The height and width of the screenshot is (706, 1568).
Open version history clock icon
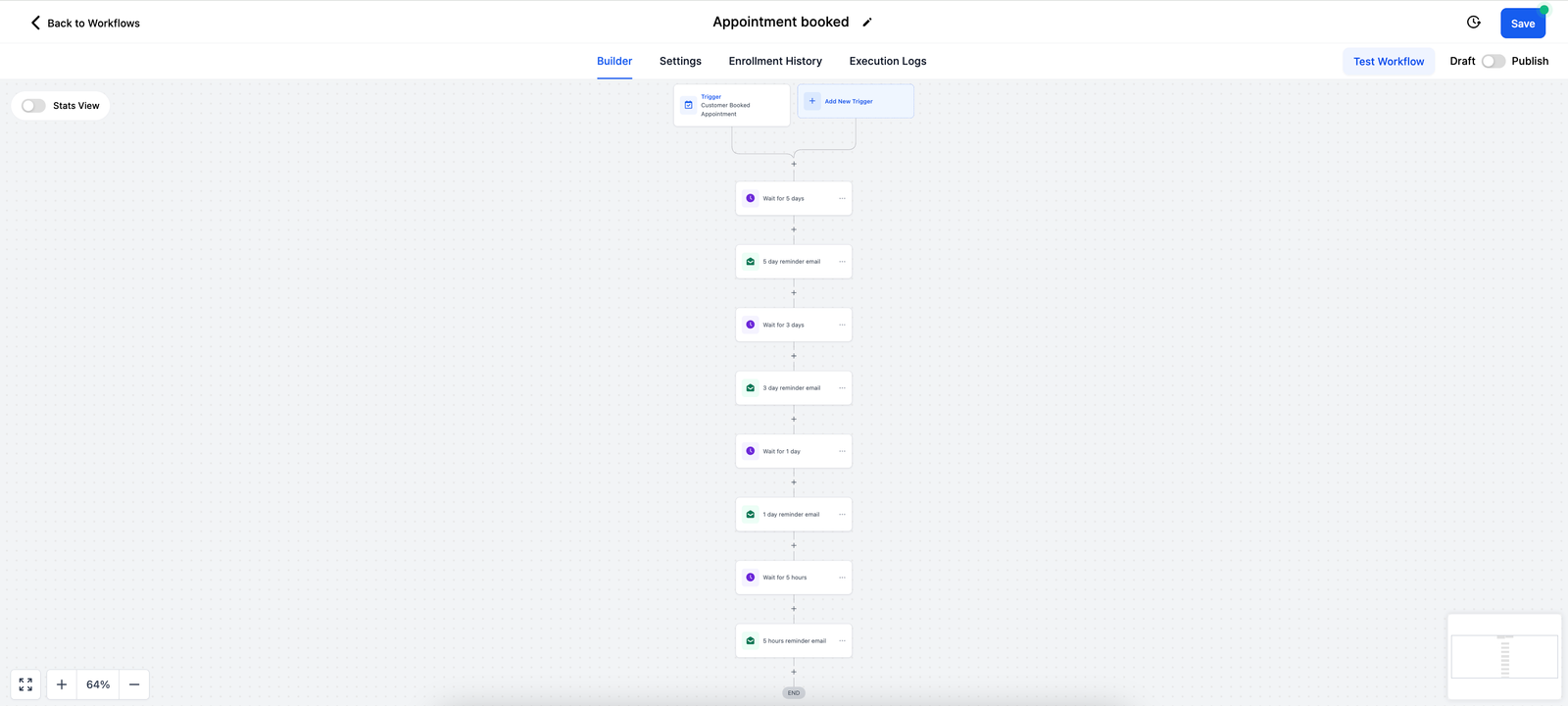pos(1473,23)
